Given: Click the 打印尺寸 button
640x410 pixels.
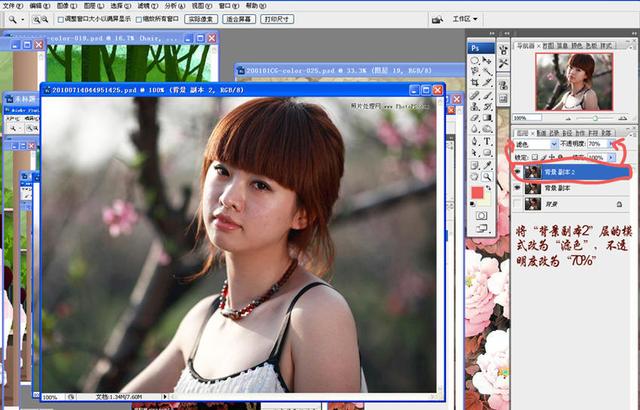Looking at the screenshot, I should (277, 19).
